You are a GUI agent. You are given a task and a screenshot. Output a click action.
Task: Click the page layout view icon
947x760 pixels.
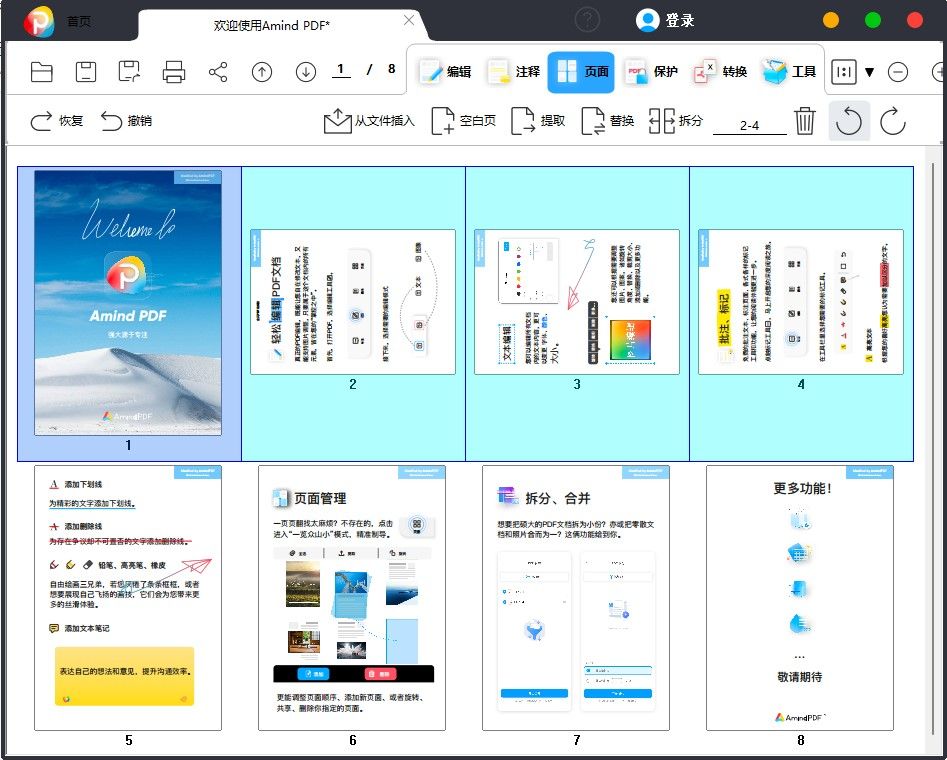tap(844, 72)
